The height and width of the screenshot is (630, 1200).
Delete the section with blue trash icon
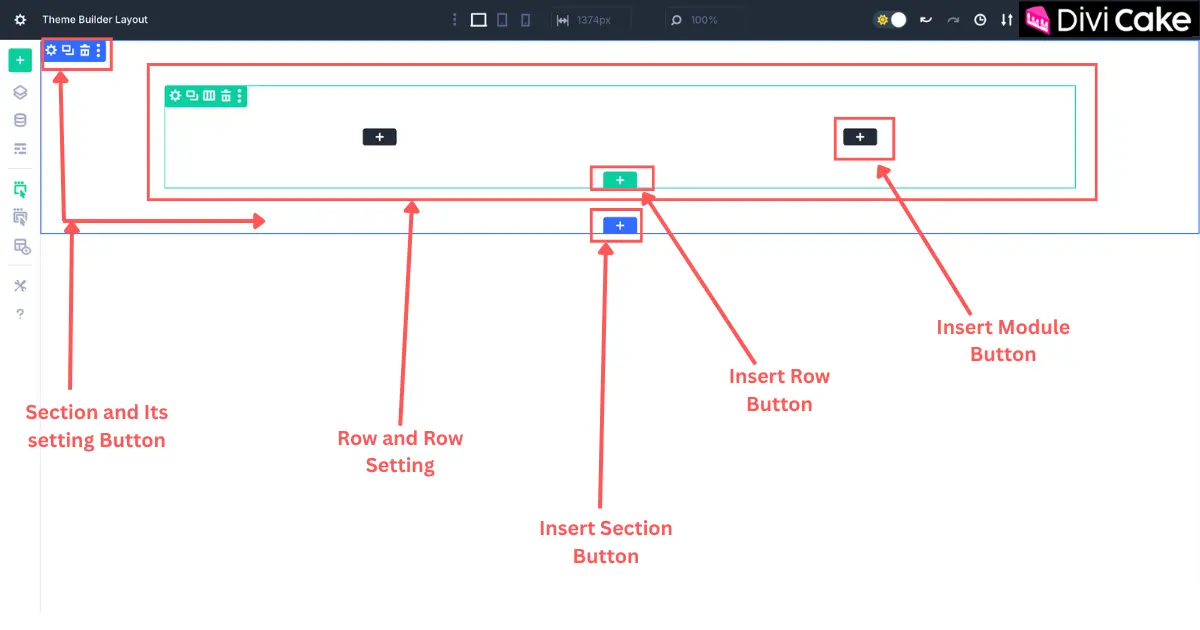[85, 50]
